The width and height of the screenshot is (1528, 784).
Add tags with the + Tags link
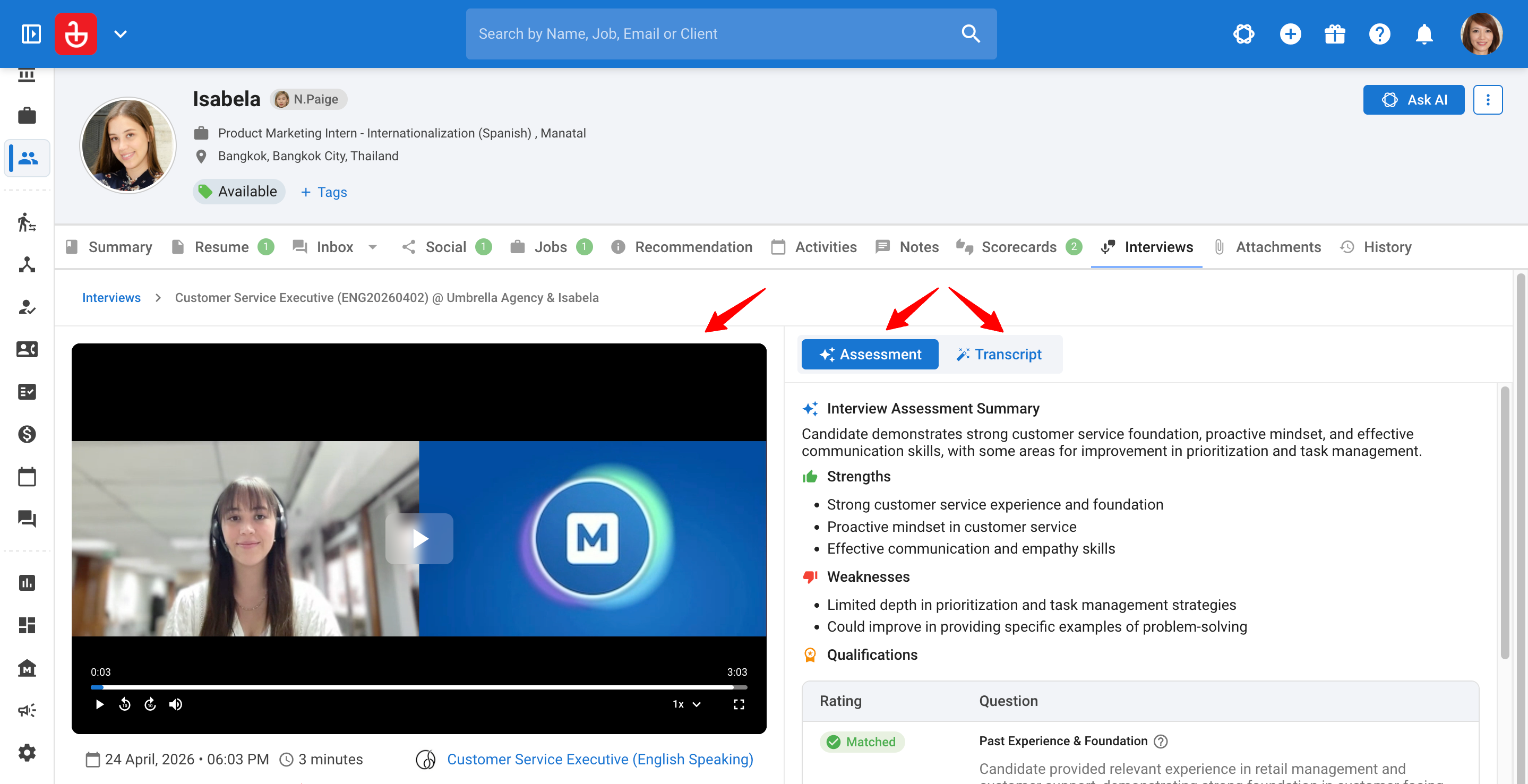pos(324,192)
